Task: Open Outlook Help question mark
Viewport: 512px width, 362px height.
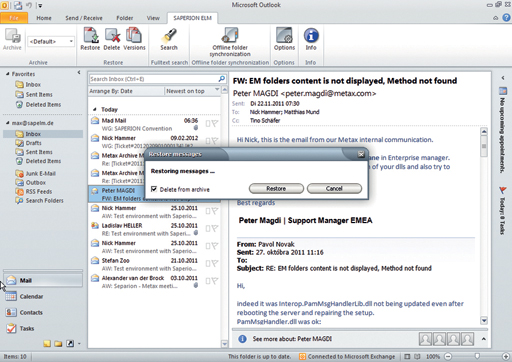Action: click(x=506, y=18)
